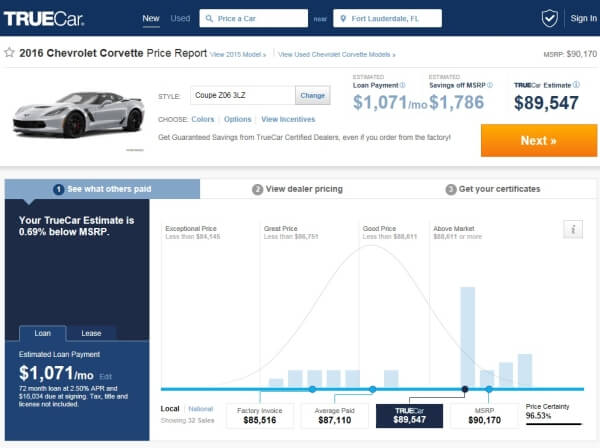600x448 pixels.
Task: Switch to National data
Action: [x=201, y=409]
